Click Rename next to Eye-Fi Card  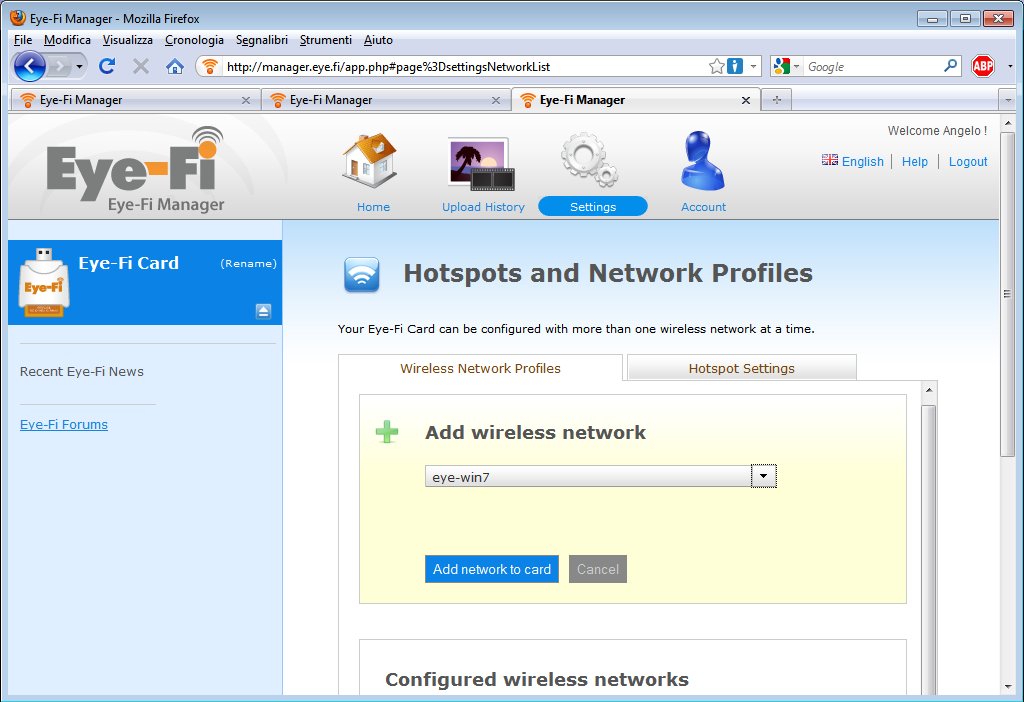point(248,263)
